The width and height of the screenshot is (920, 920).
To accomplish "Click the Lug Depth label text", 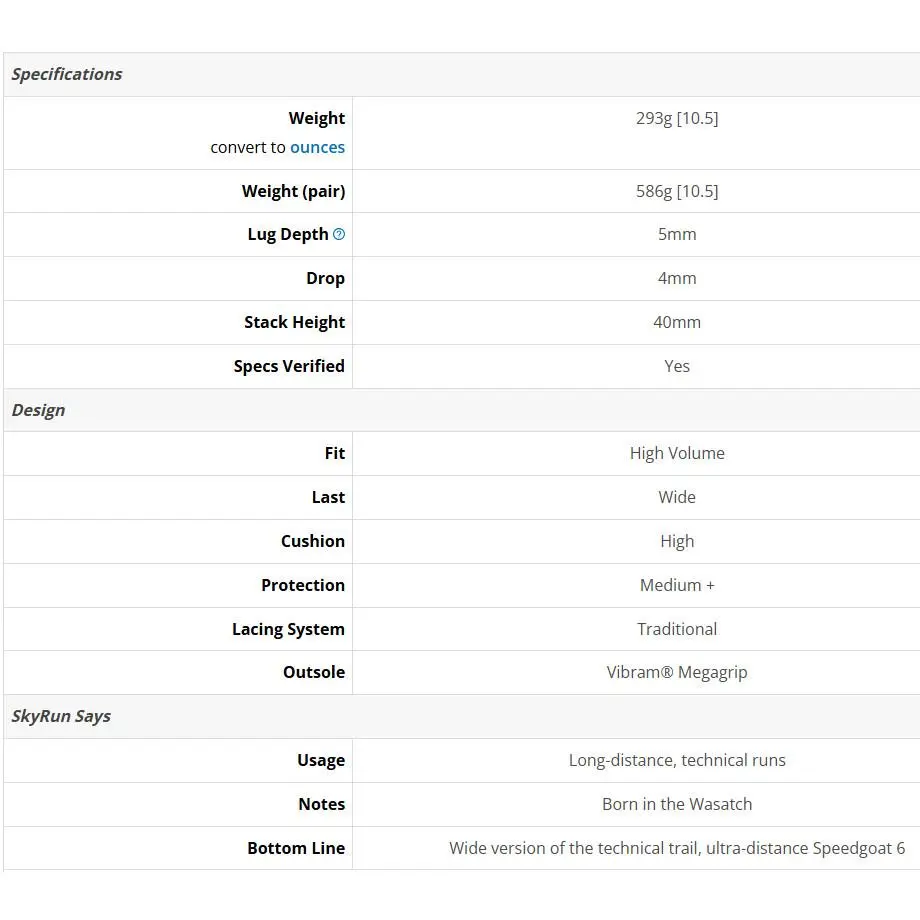I will pos(288,234).
